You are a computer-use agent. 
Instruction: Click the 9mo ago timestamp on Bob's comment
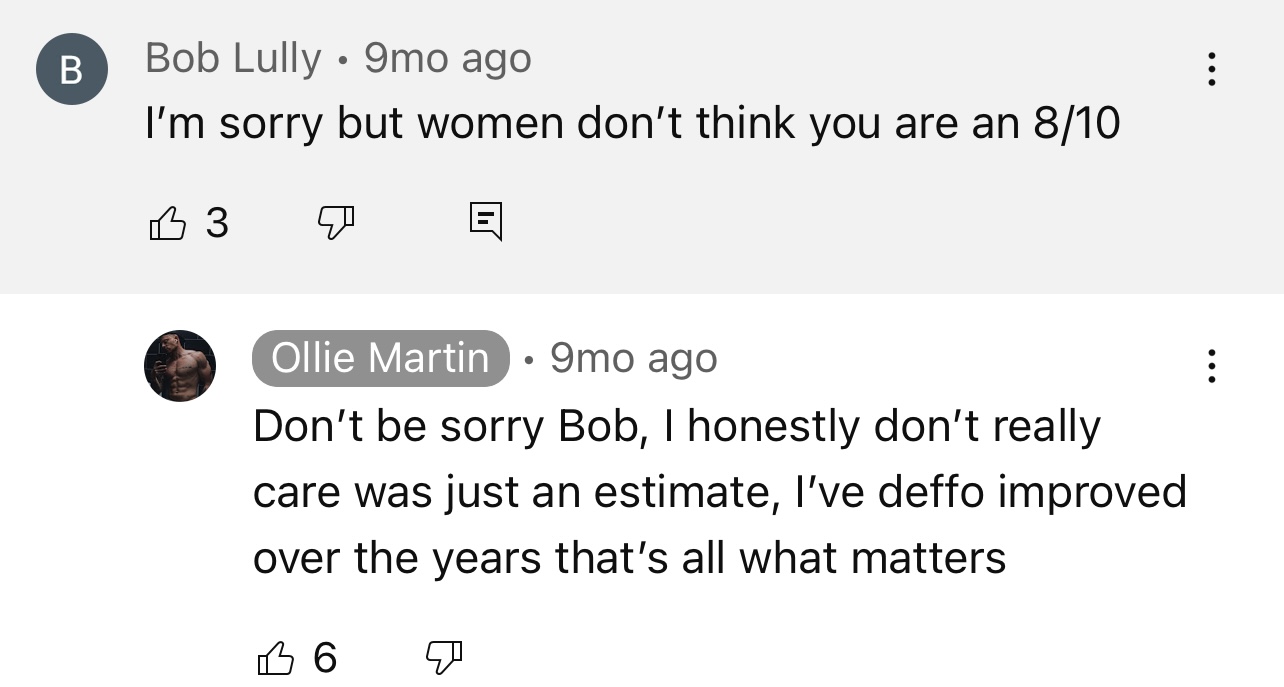[x=447, y=59]
